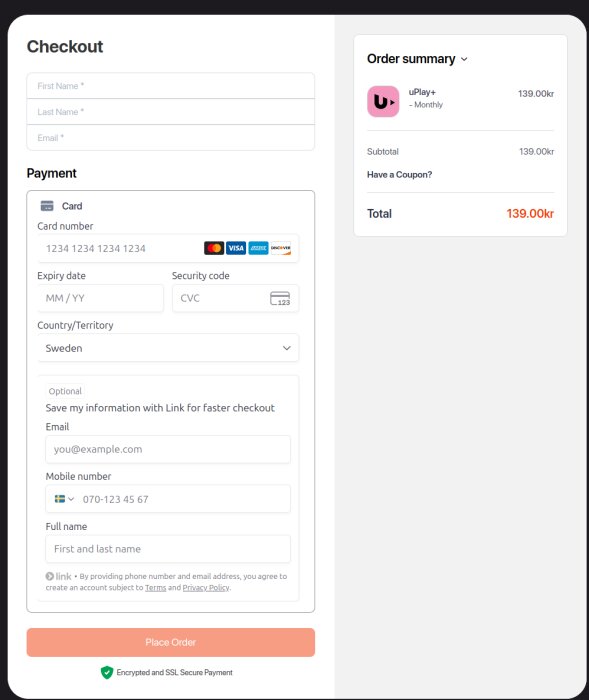Click the uPlay+ pink product logo
This screenshot has width=589, height=700.
click(x=383, y=101)
